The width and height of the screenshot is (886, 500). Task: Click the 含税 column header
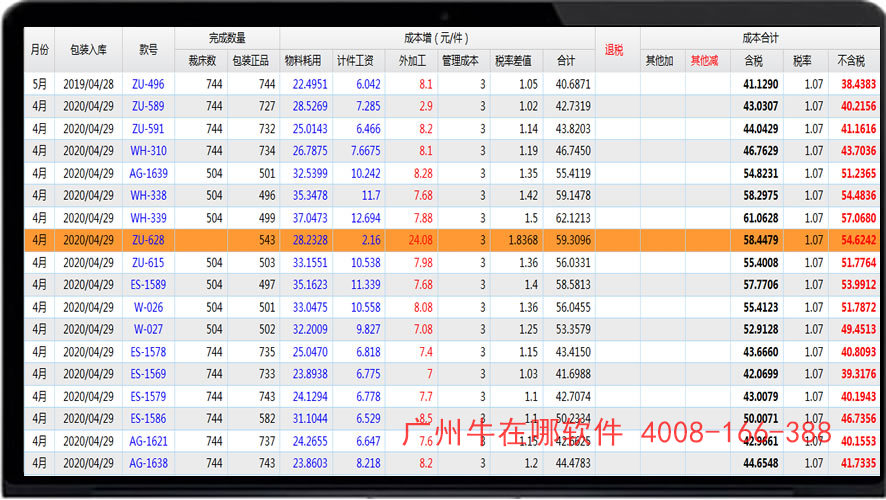pos(753,60)
